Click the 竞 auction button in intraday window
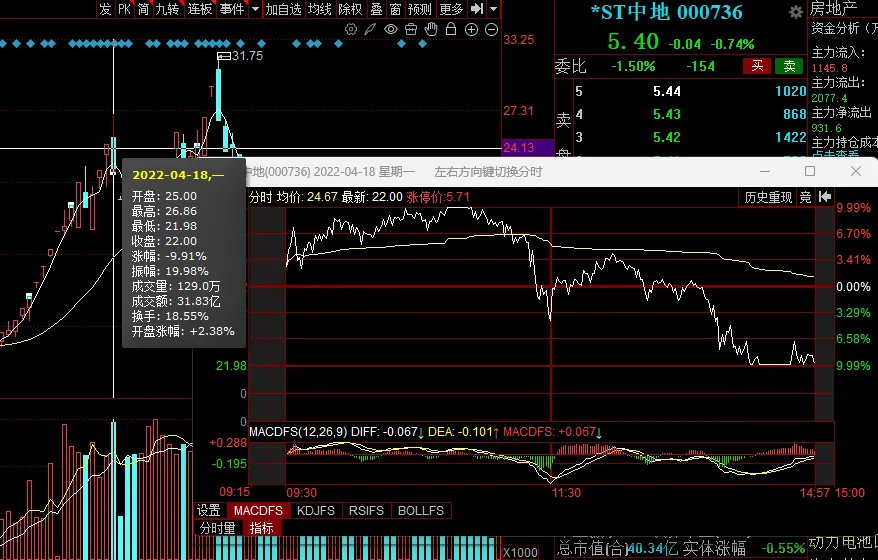 coord(805,197)
